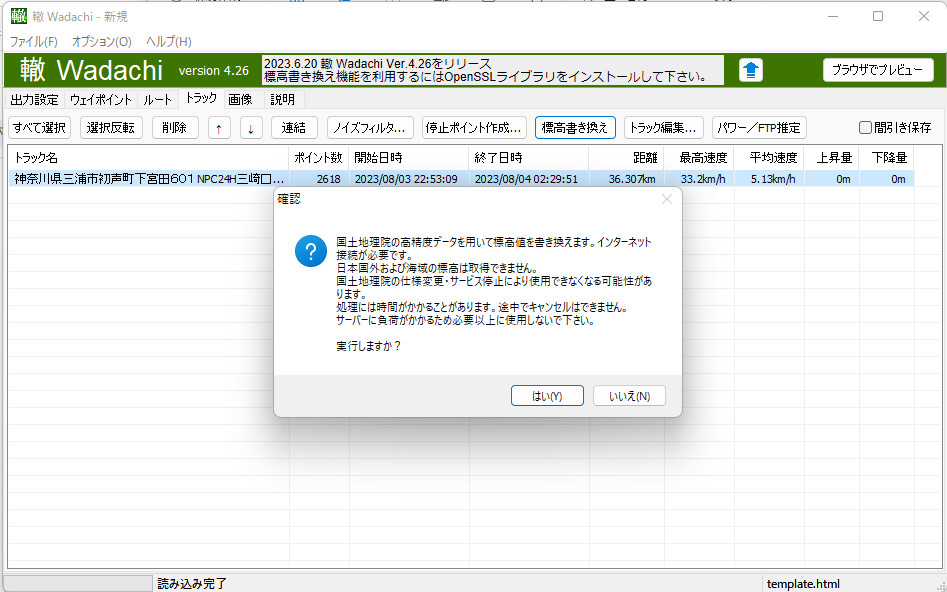Image resolution: width=947 pixels, height=592 pixels.
Task: Decline with the いいえ(N) button
Action: (x=629, y=396)
